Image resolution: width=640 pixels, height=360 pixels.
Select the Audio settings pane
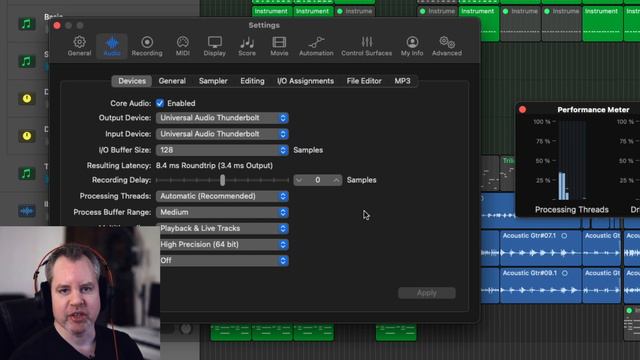[x=112, y=46]
